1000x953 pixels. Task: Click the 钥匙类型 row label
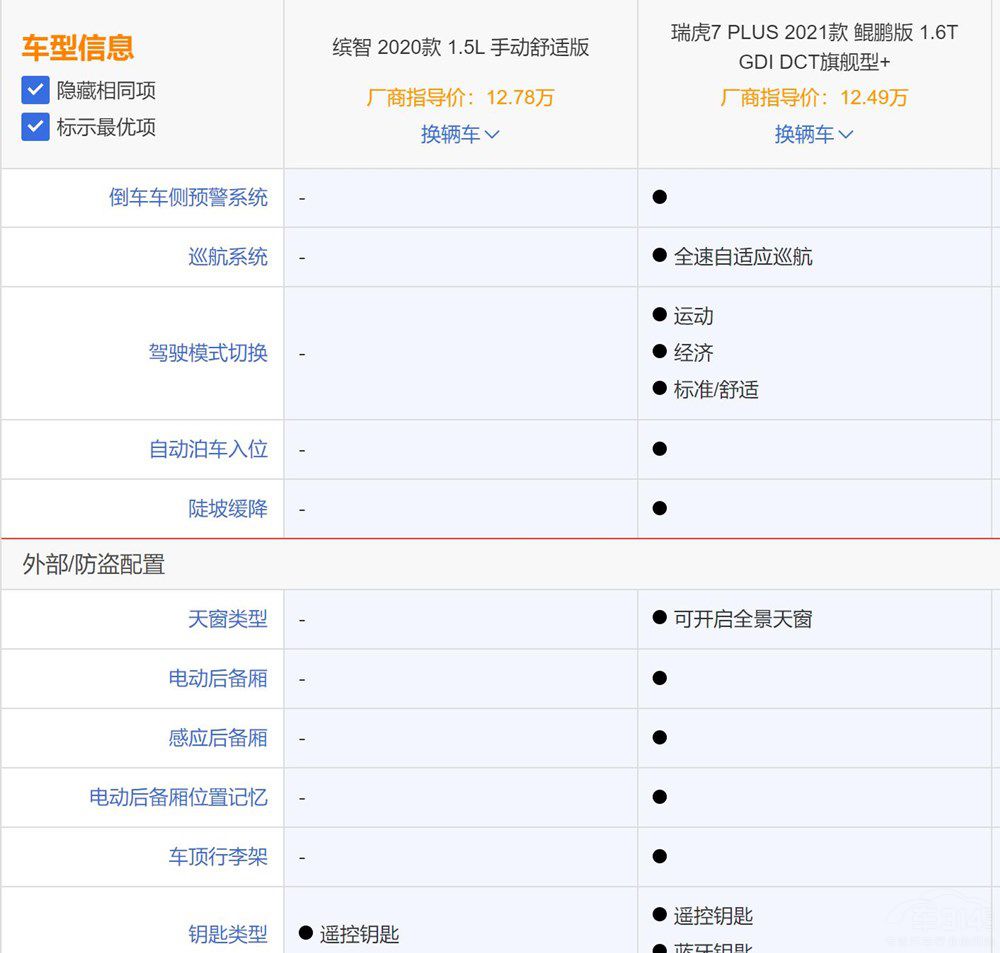pos(228,934)
